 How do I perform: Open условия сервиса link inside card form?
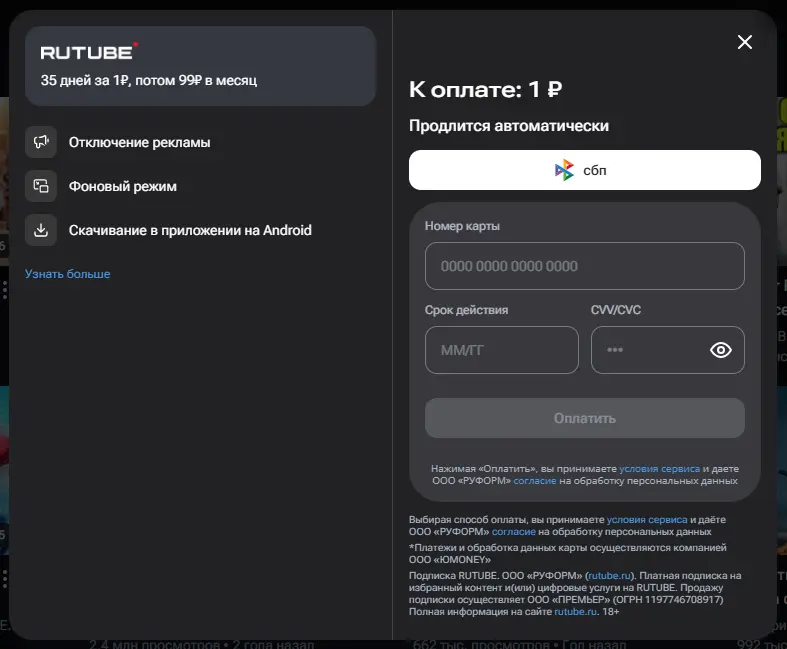click(x=660, y=469)
